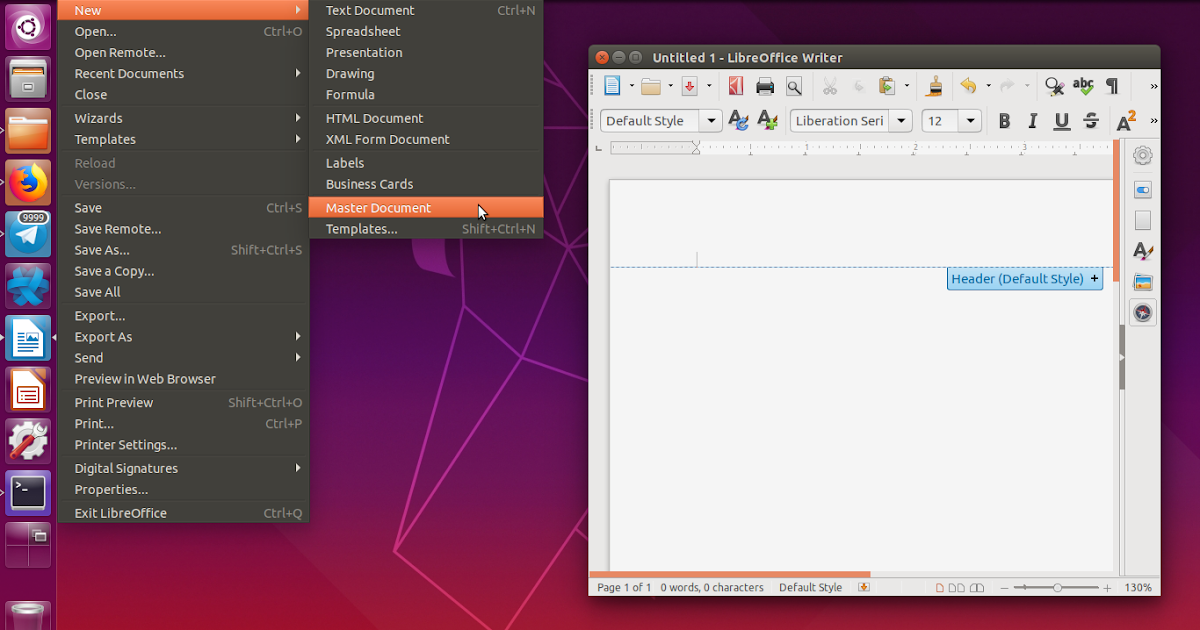The height and width of the screenshot is (630, 1200).
Task: Toggle bold formatting
Action: [1005, 121]
